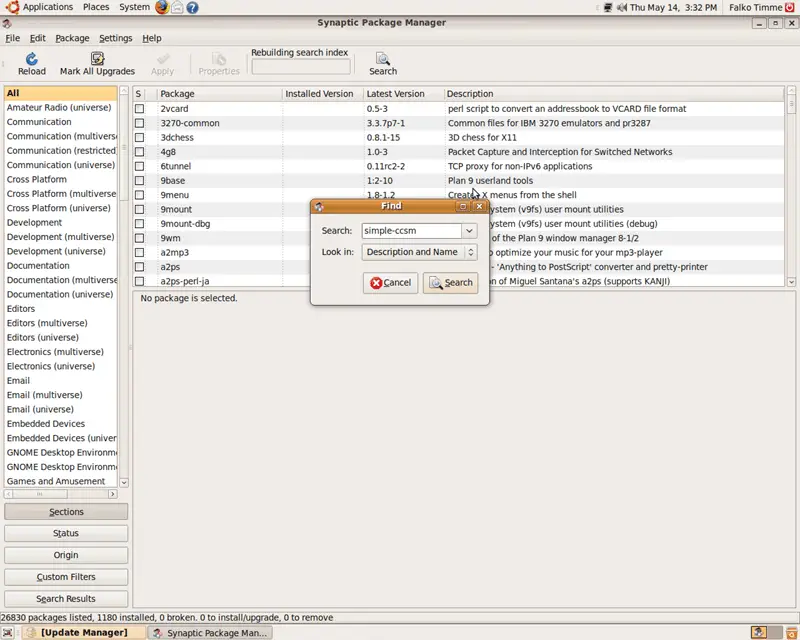Click the Show Desktop icon in bottom panel
This screenshot has width=800, height=640.
pos(7,633)
